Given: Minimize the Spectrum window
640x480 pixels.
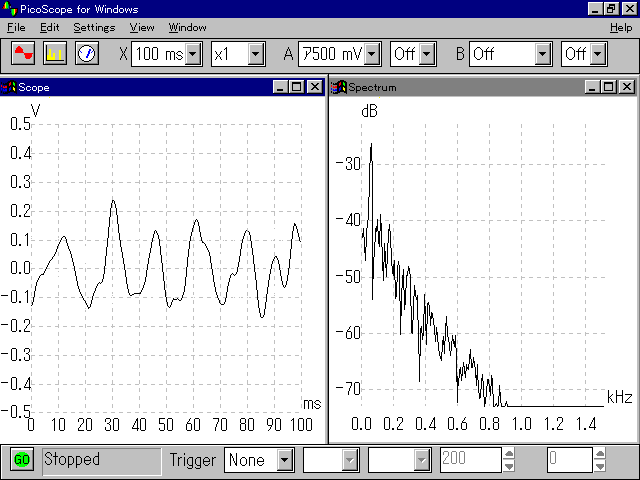Looking at the screenshot, I should [592, 87].
